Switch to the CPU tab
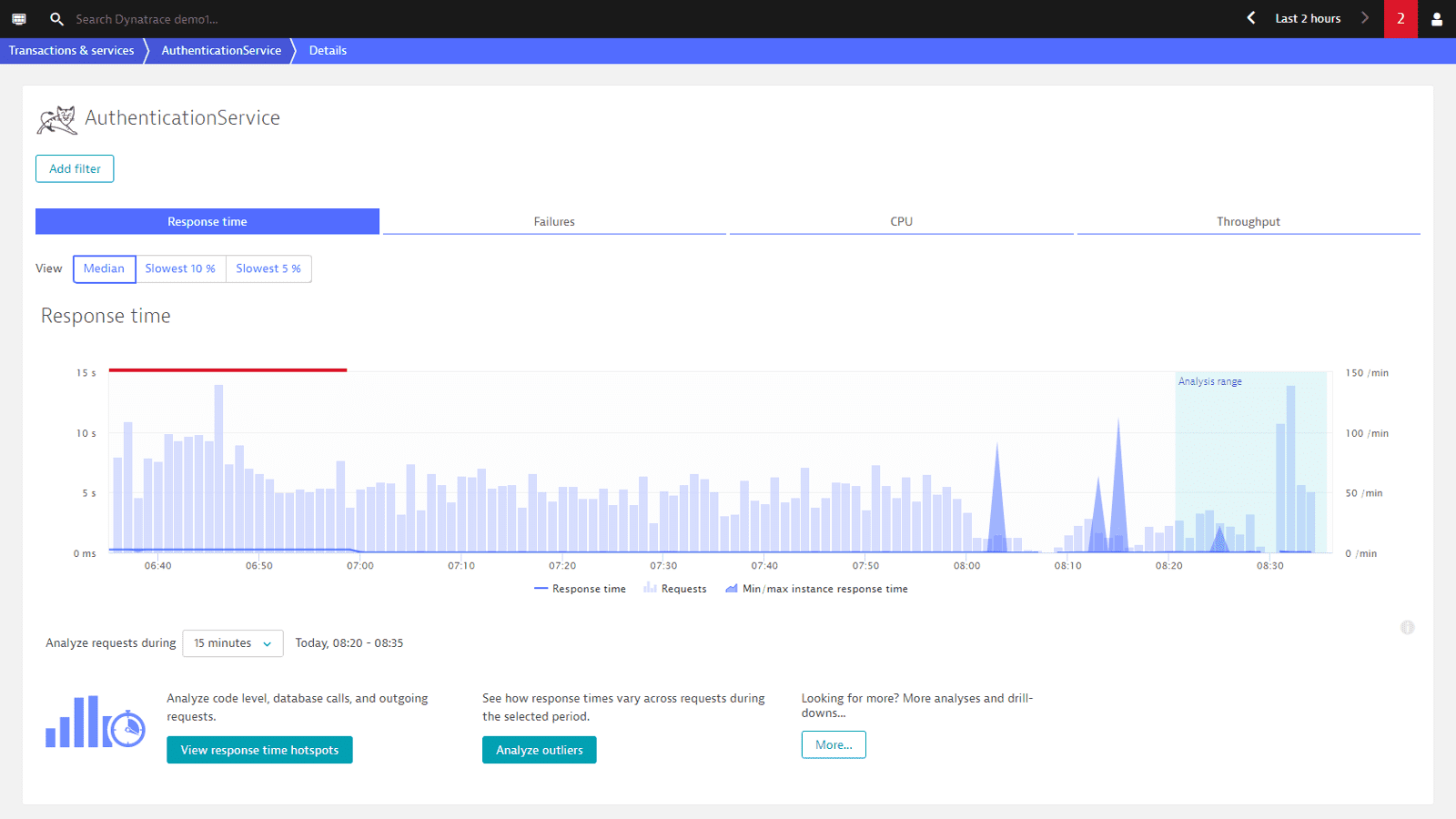Viewport: 1456px width, 819px height. pyautogui.click(x=902, y=221)
